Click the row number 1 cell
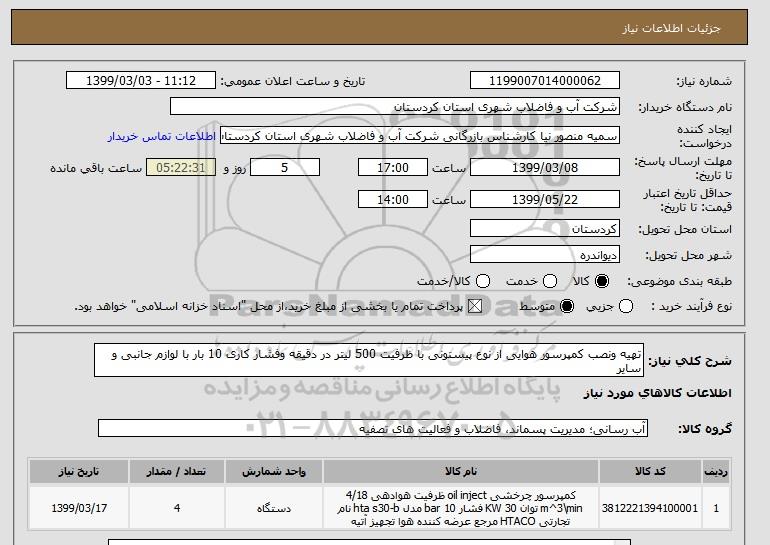The image size is (770, 545). [x=716, y=508]
